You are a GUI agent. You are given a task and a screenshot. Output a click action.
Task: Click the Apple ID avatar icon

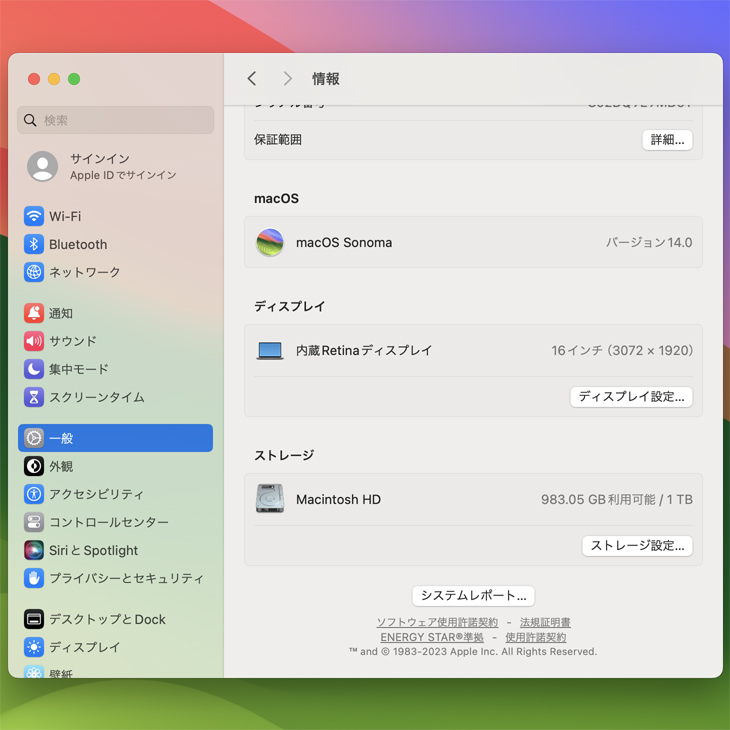pyautogui.click(x=42, y=166)
